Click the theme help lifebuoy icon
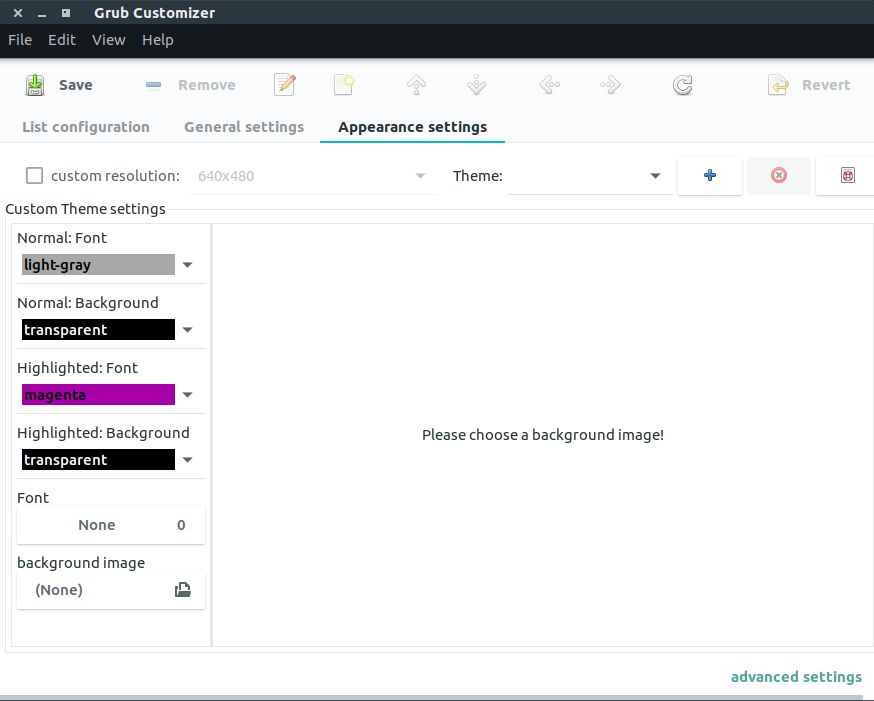The width and height of the screenshot is (874, 701). coord(847,176)
